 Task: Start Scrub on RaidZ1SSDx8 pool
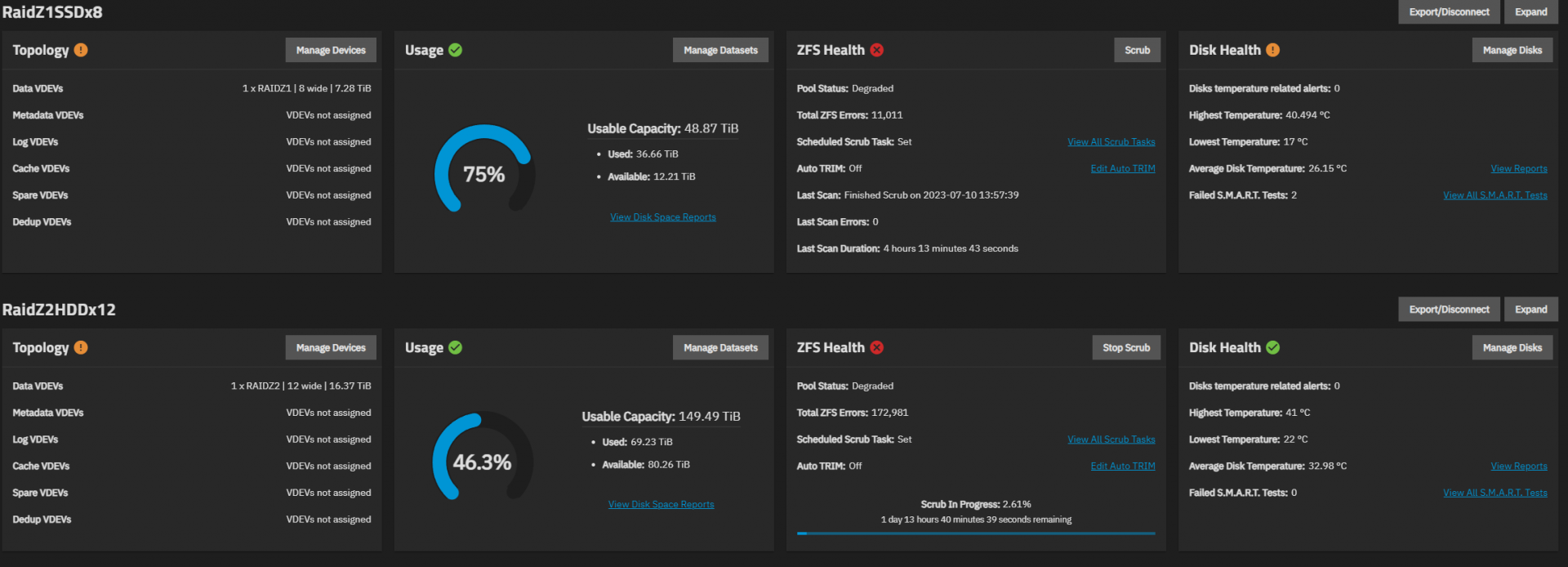(1137, 50)
